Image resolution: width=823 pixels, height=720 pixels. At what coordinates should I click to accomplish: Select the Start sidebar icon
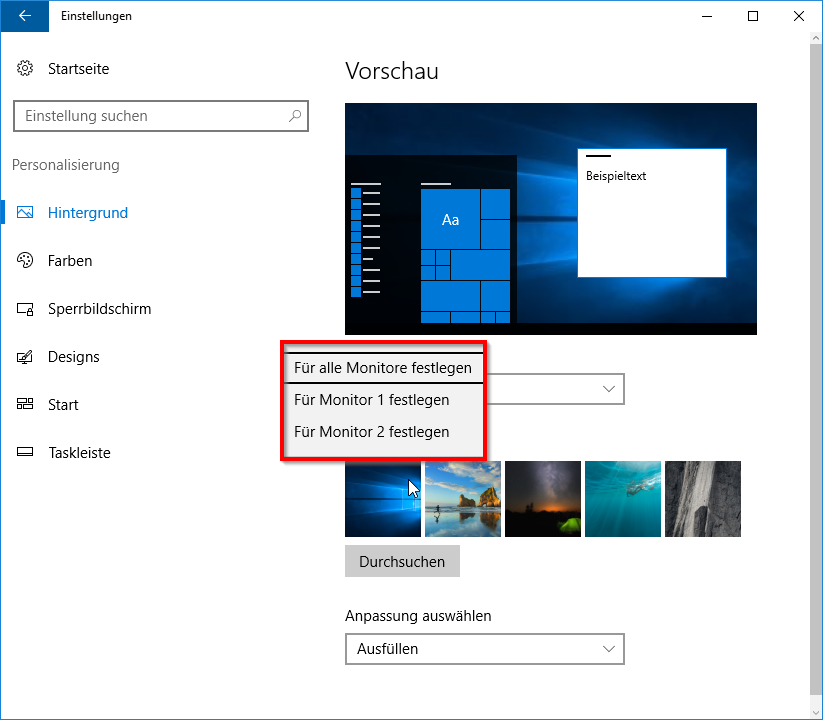click(x=25, y=404)
